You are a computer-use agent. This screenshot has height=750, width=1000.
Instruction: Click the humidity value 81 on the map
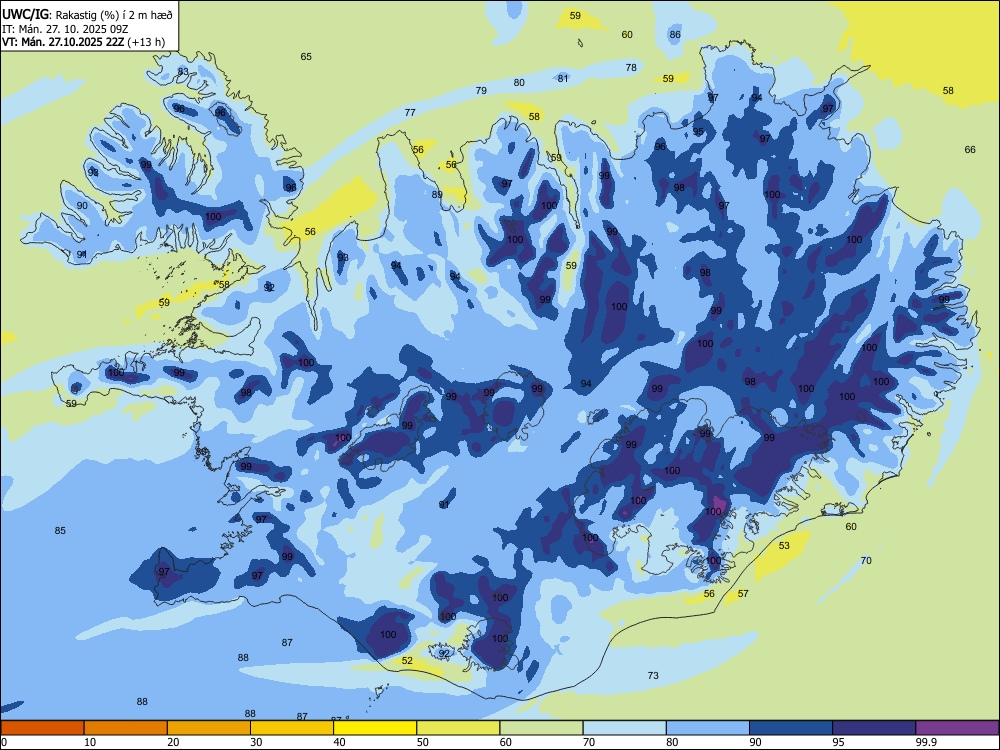pos(562,78)
